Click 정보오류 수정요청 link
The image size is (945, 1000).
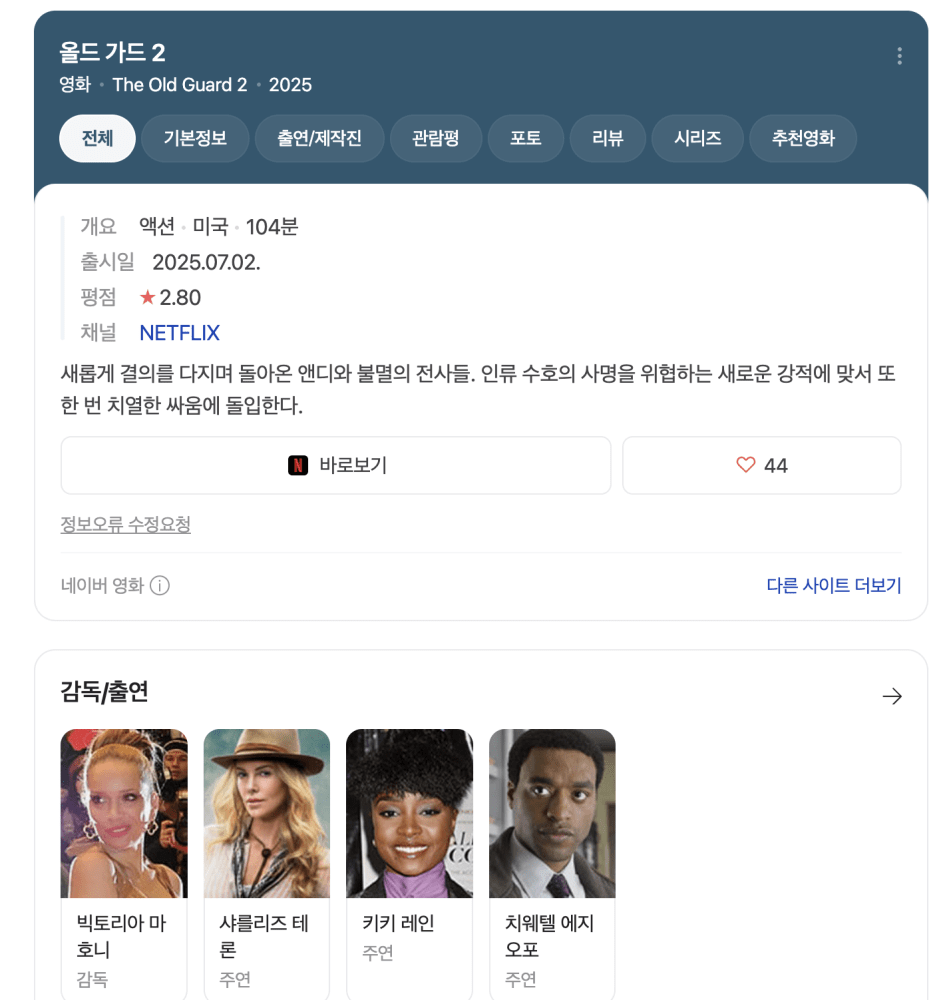coord(125,524)
